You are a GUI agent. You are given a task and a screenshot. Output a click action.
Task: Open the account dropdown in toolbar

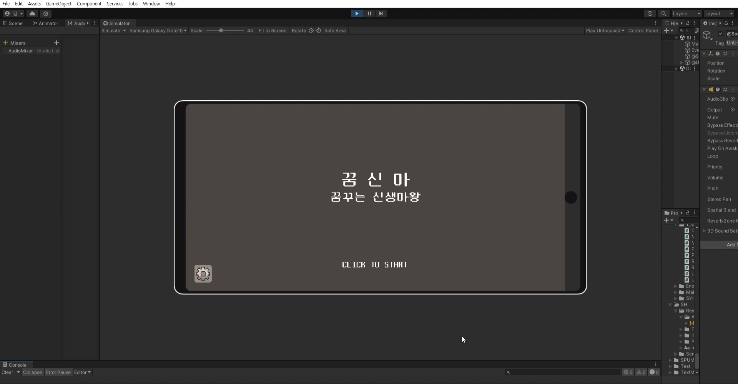[14, 14]
